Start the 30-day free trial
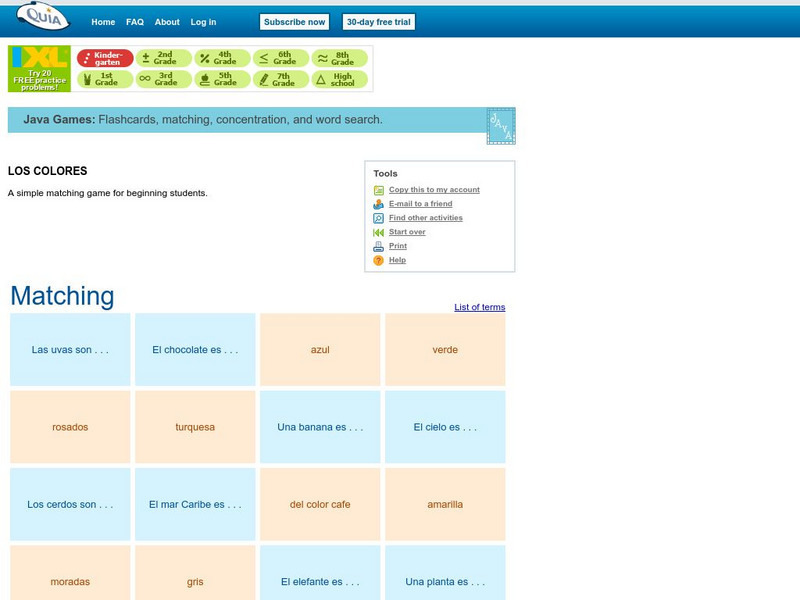 coord(379,21)
